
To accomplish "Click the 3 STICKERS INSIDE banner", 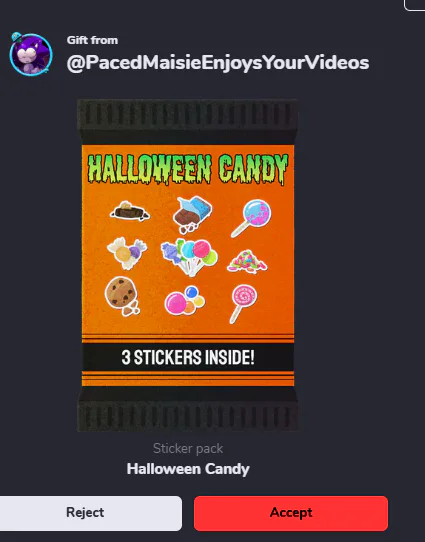I will (188, 357).
